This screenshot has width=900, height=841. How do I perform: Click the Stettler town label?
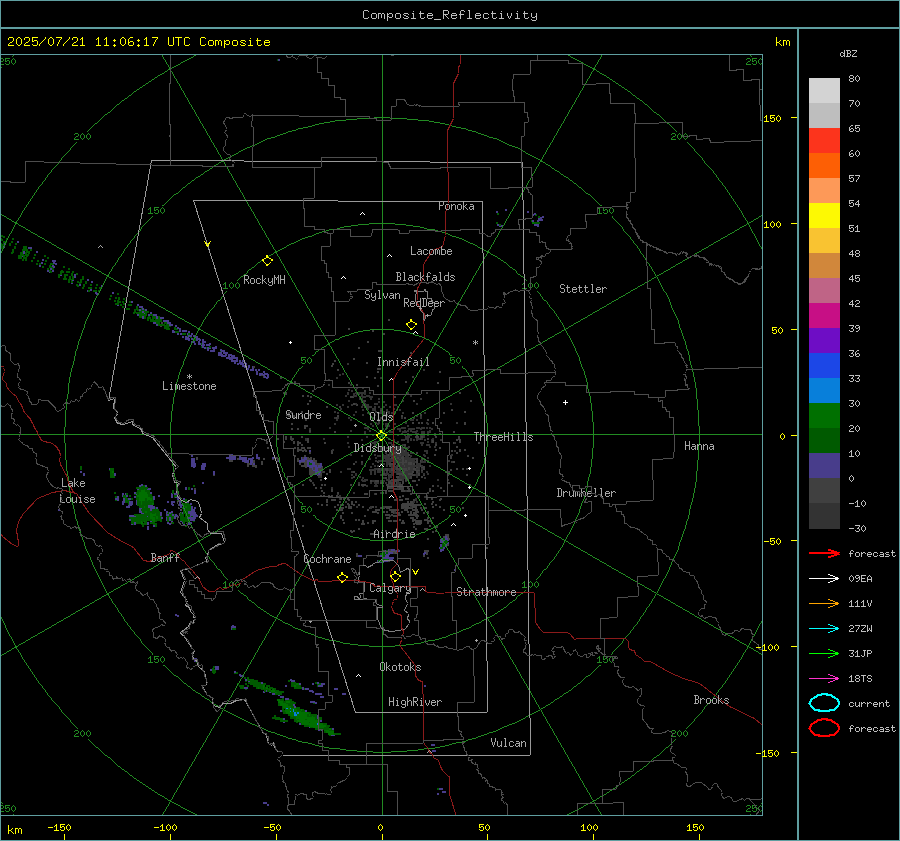click(583, 289)
